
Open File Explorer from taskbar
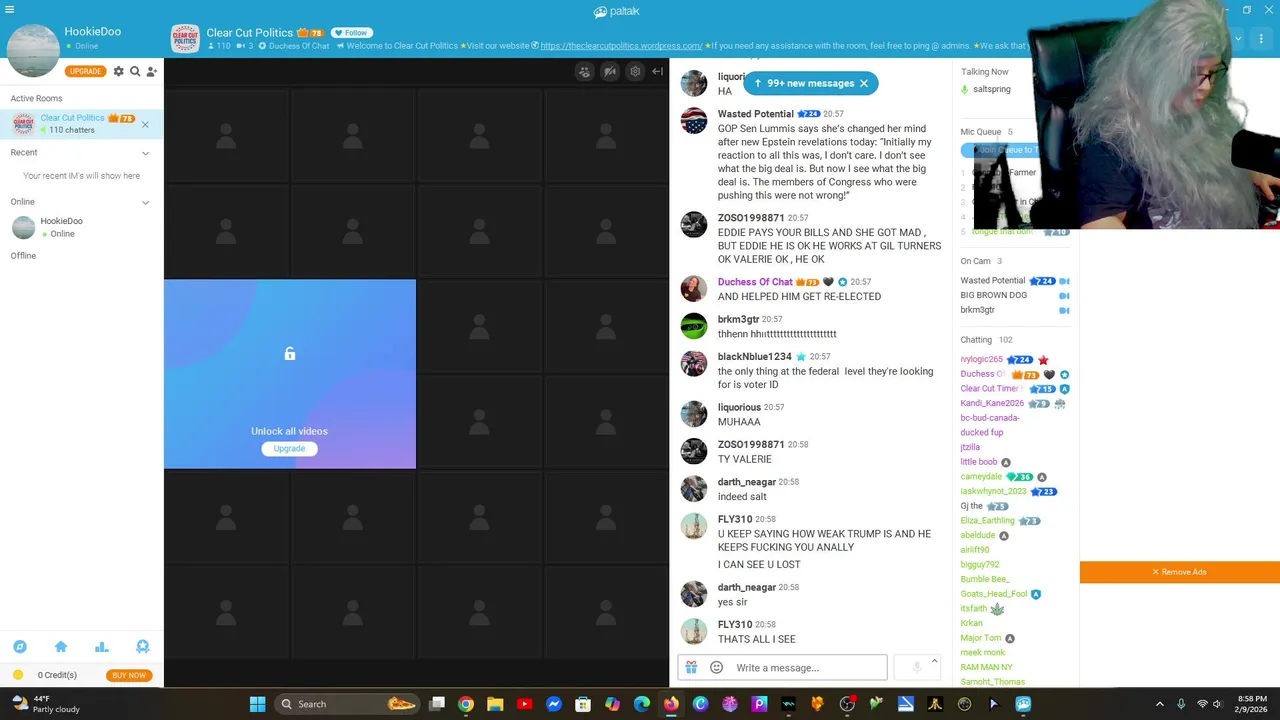coord(495,704)
